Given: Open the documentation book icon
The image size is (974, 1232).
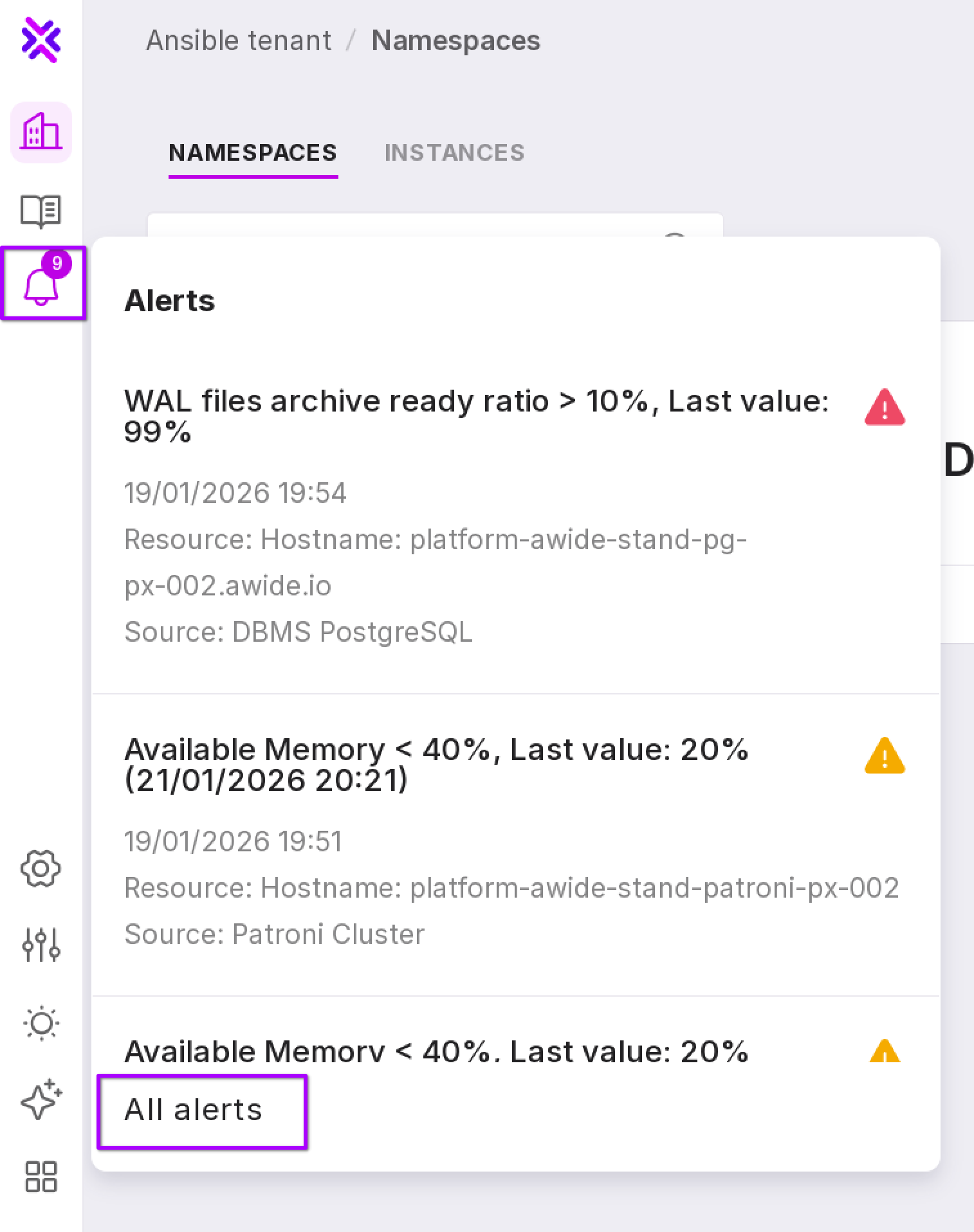Looking at the screenshot, I should [x=41, y=210].
